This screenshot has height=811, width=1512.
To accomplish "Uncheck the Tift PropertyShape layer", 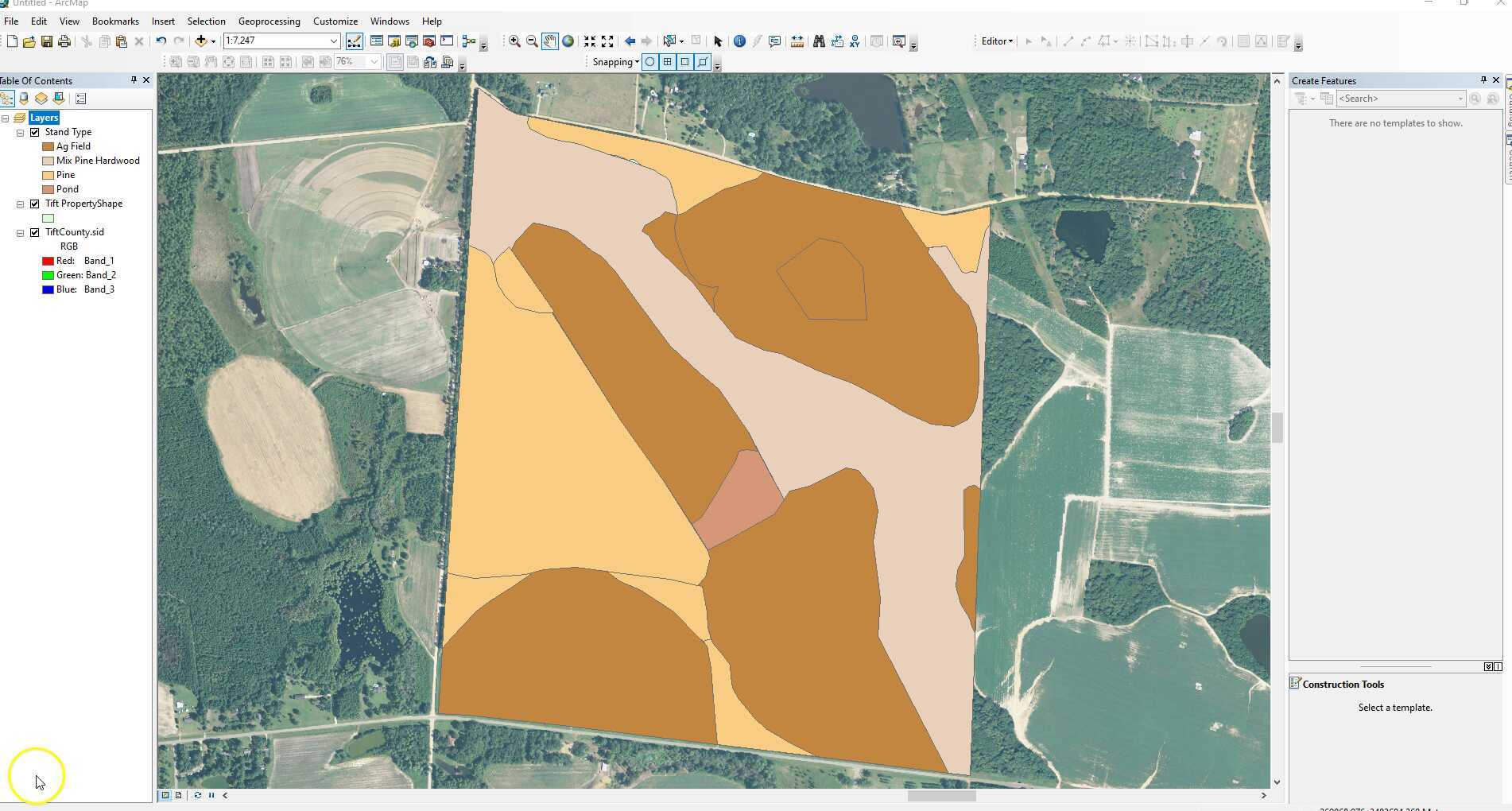I will (35, 204).
